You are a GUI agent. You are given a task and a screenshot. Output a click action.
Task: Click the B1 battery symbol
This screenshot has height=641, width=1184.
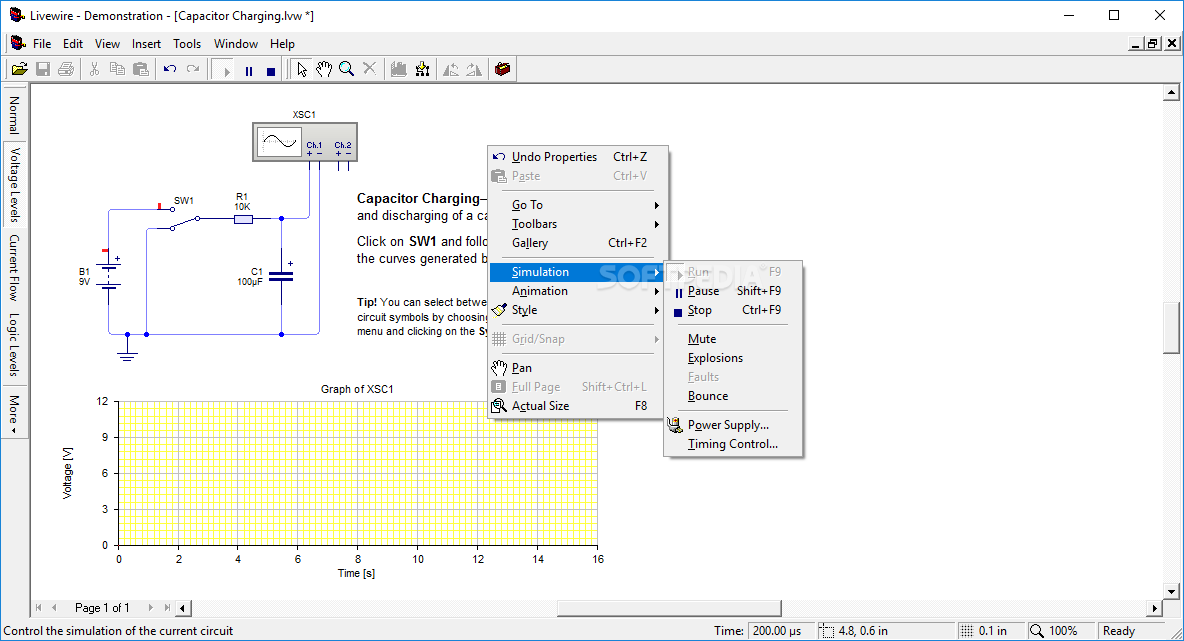(x=110, y=276)
